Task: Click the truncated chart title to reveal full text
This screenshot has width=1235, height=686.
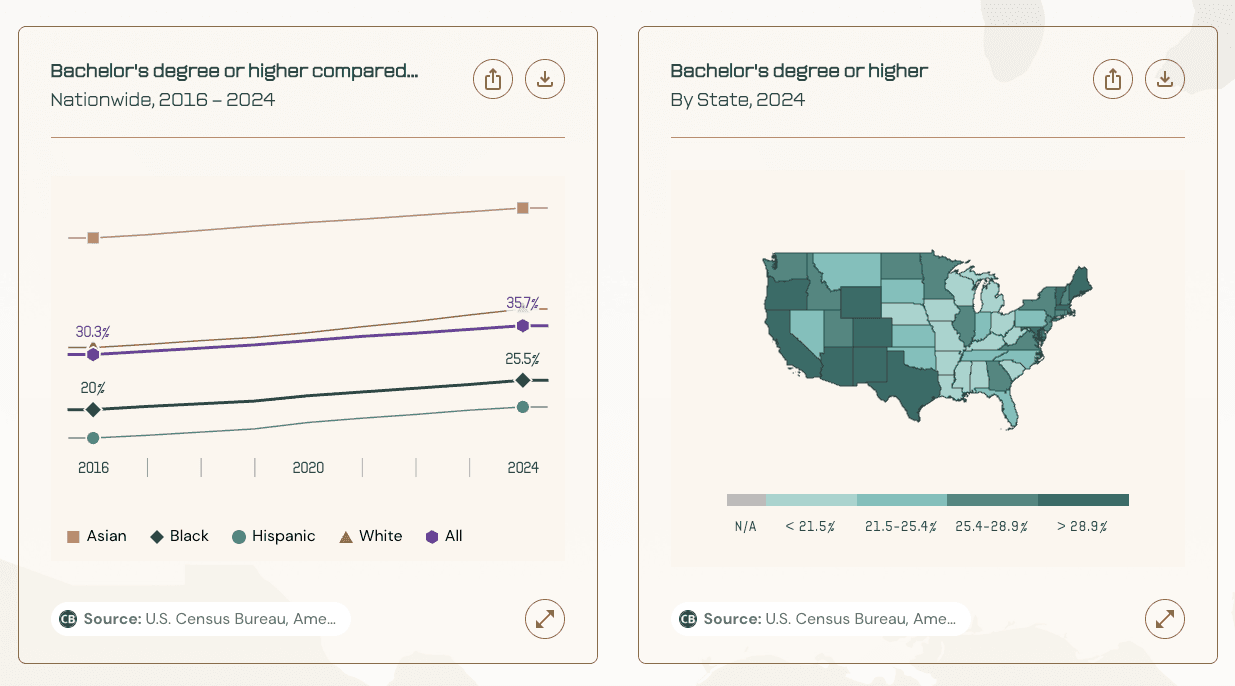Action: tap(234, 70)
